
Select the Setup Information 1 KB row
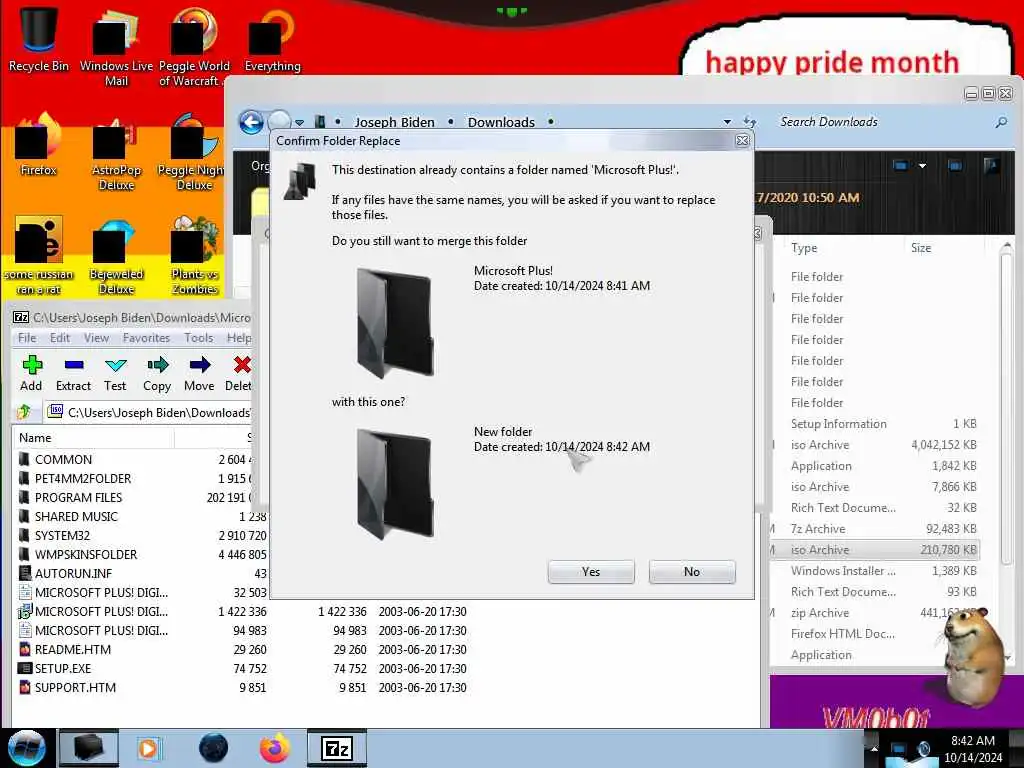(875, 424)
